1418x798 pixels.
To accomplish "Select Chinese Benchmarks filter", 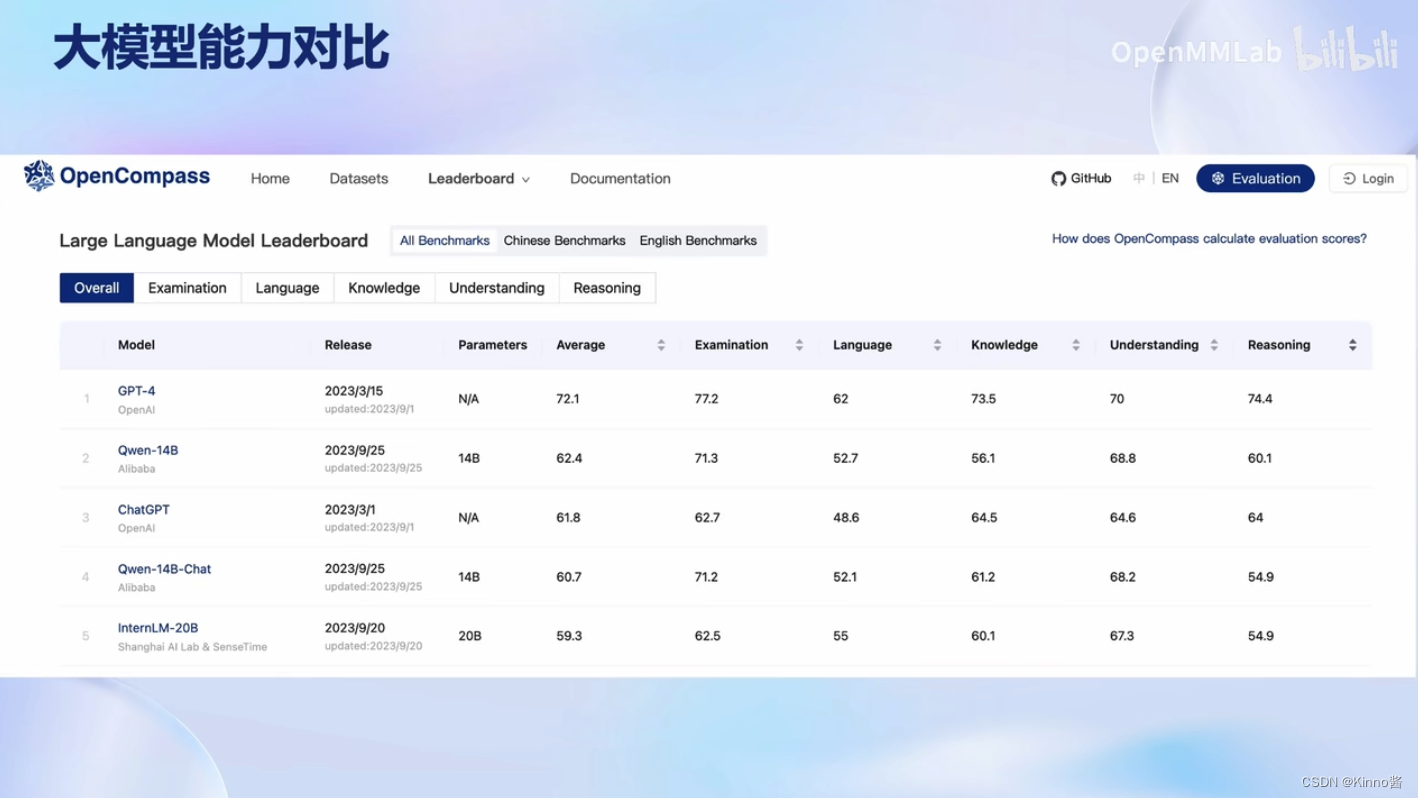I will pyautogui.click(x=564, y=240).
